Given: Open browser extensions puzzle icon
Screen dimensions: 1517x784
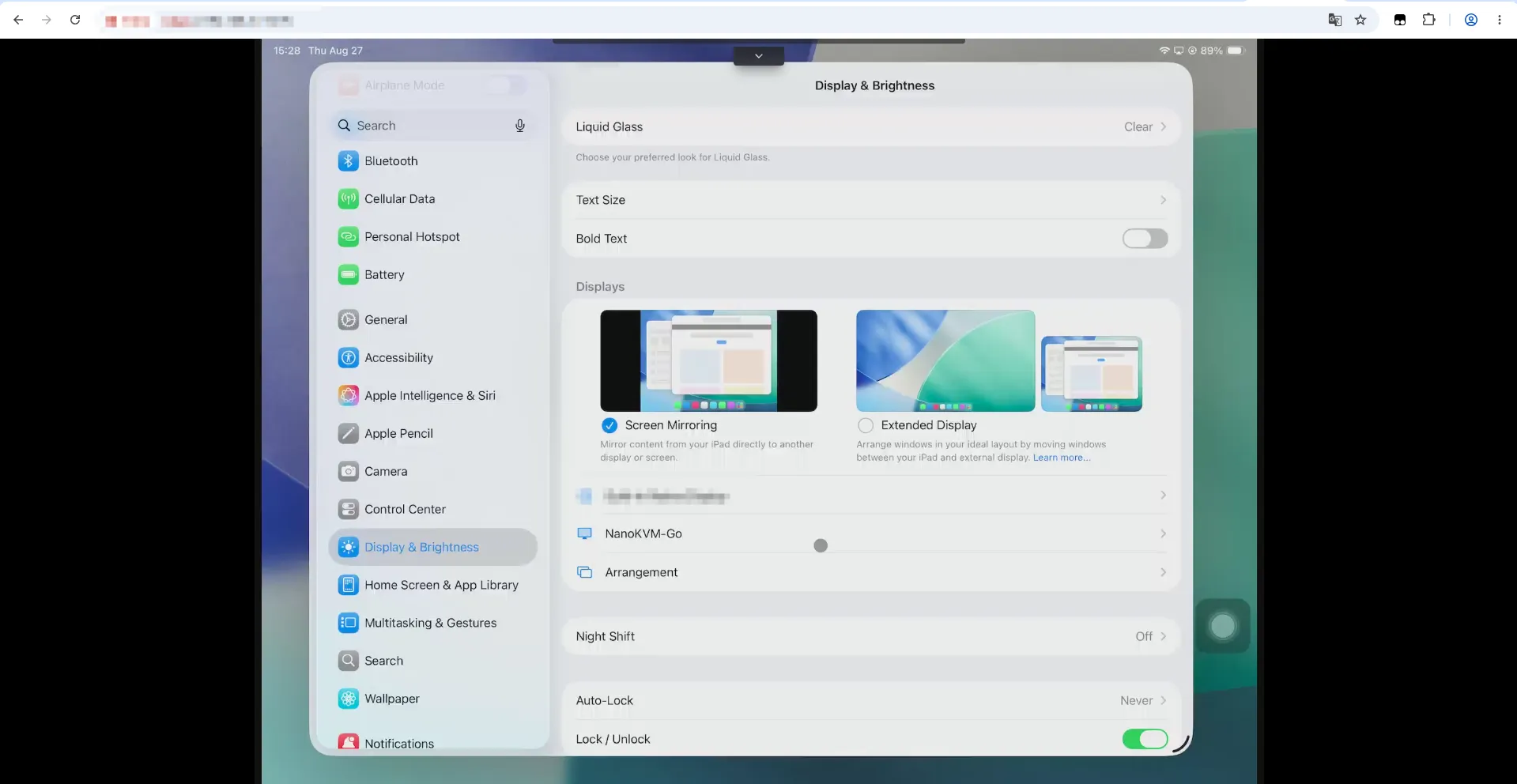Looking at the screenshot, I should coord(1428,20).
